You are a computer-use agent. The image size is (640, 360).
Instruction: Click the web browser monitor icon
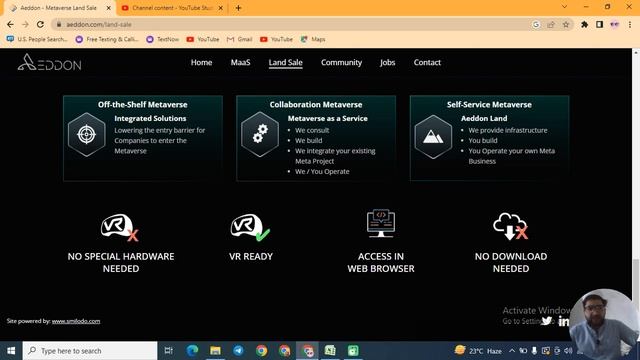point(380,223)
